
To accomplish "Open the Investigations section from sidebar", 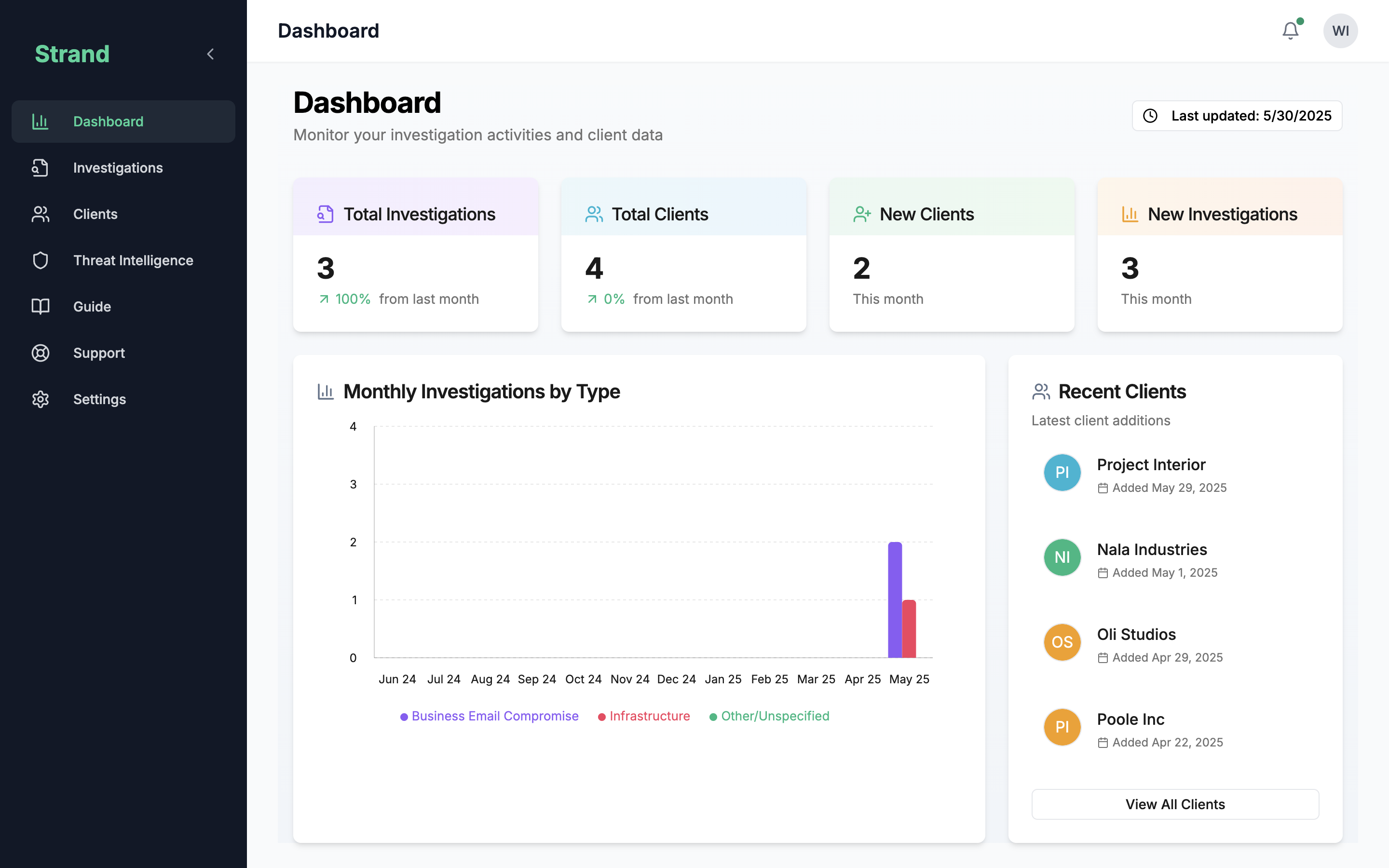I will coord(118,168).
